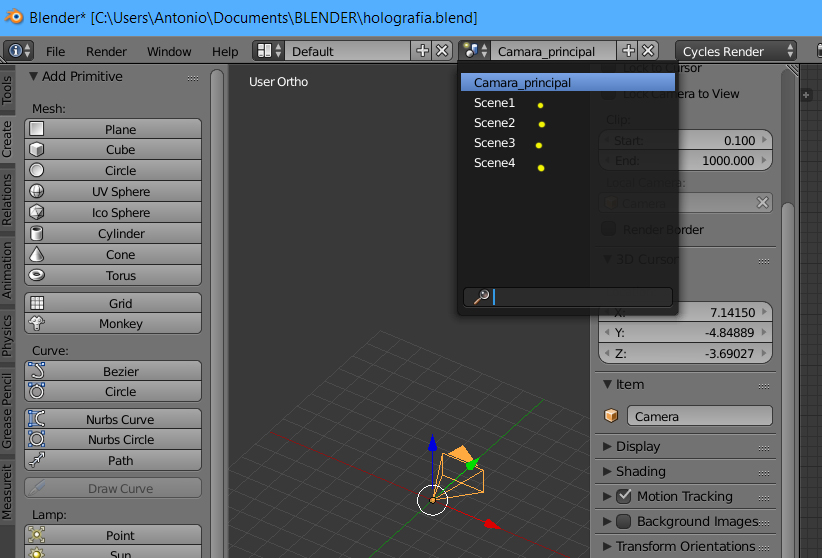Click the blue Z axis arrow manipulator

pyautogui.click(x=432, y=443)
